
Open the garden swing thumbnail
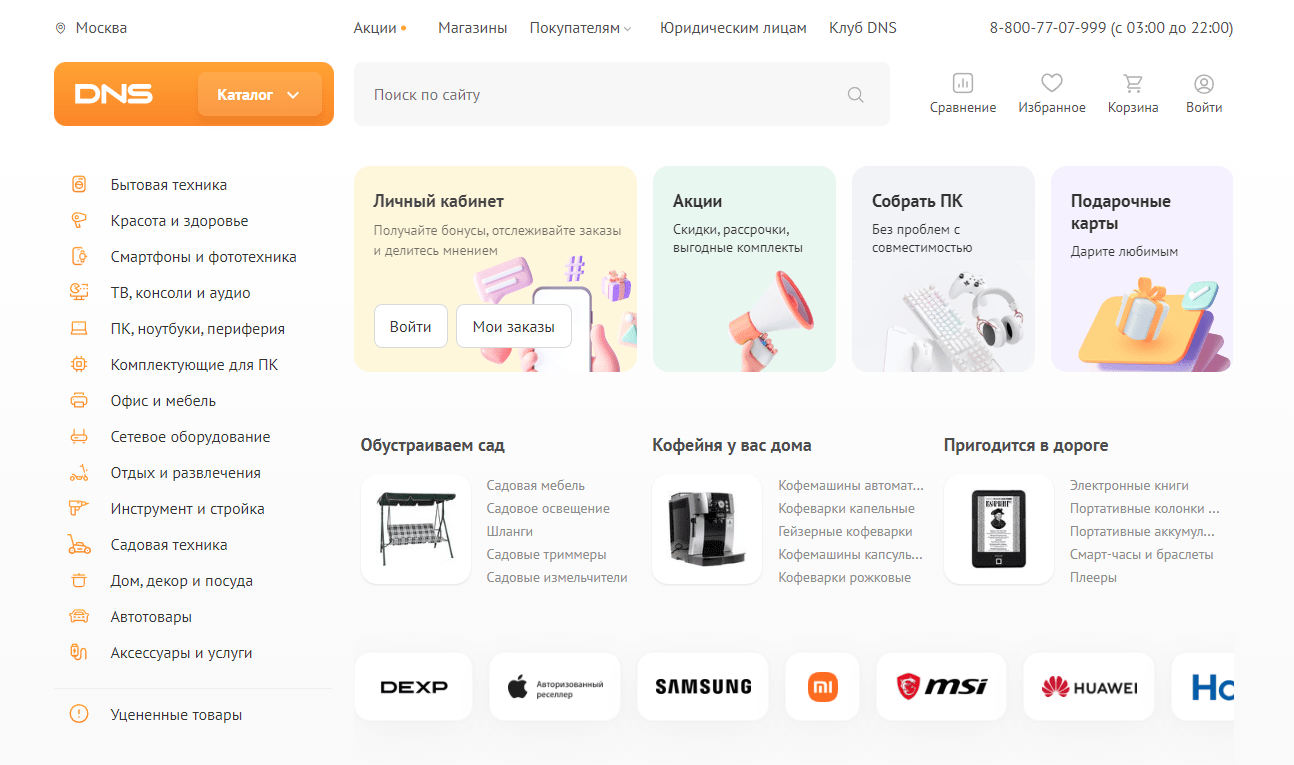click(x=416, y=530)
